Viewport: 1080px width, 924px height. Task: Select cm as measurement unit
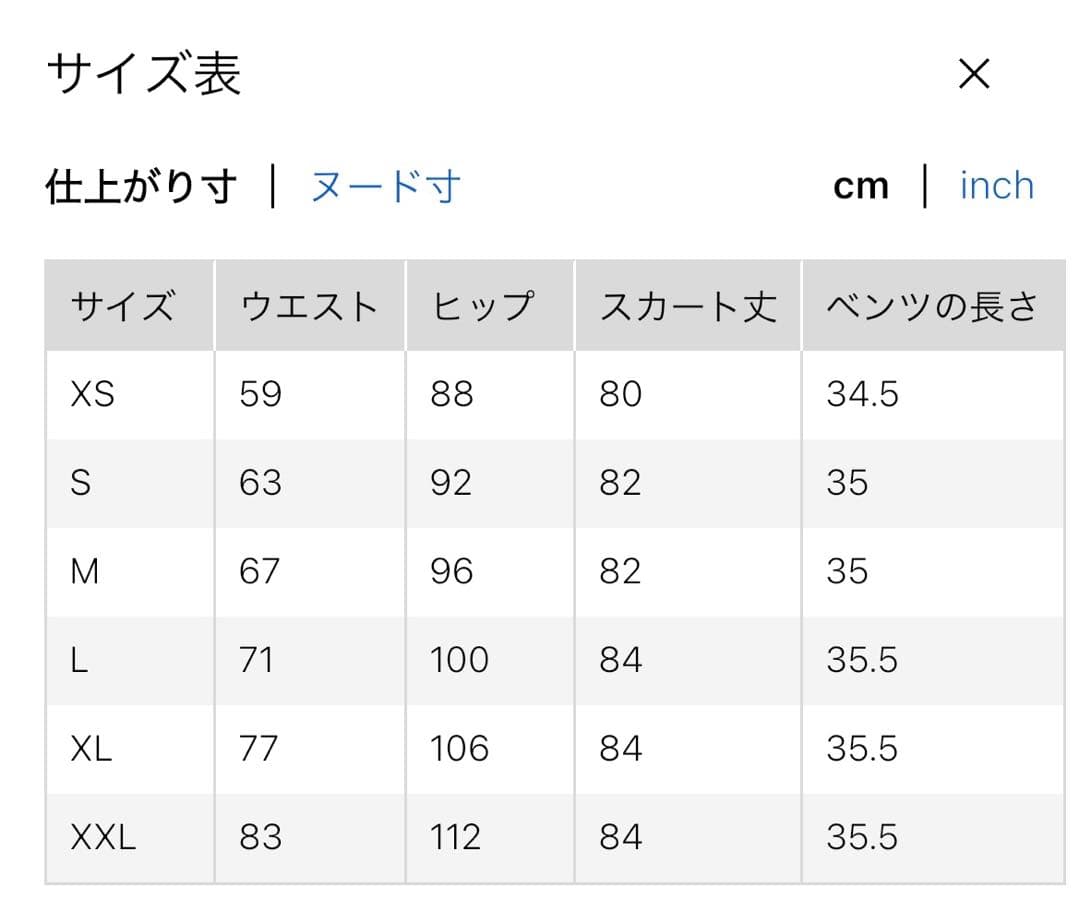point(861,187)
